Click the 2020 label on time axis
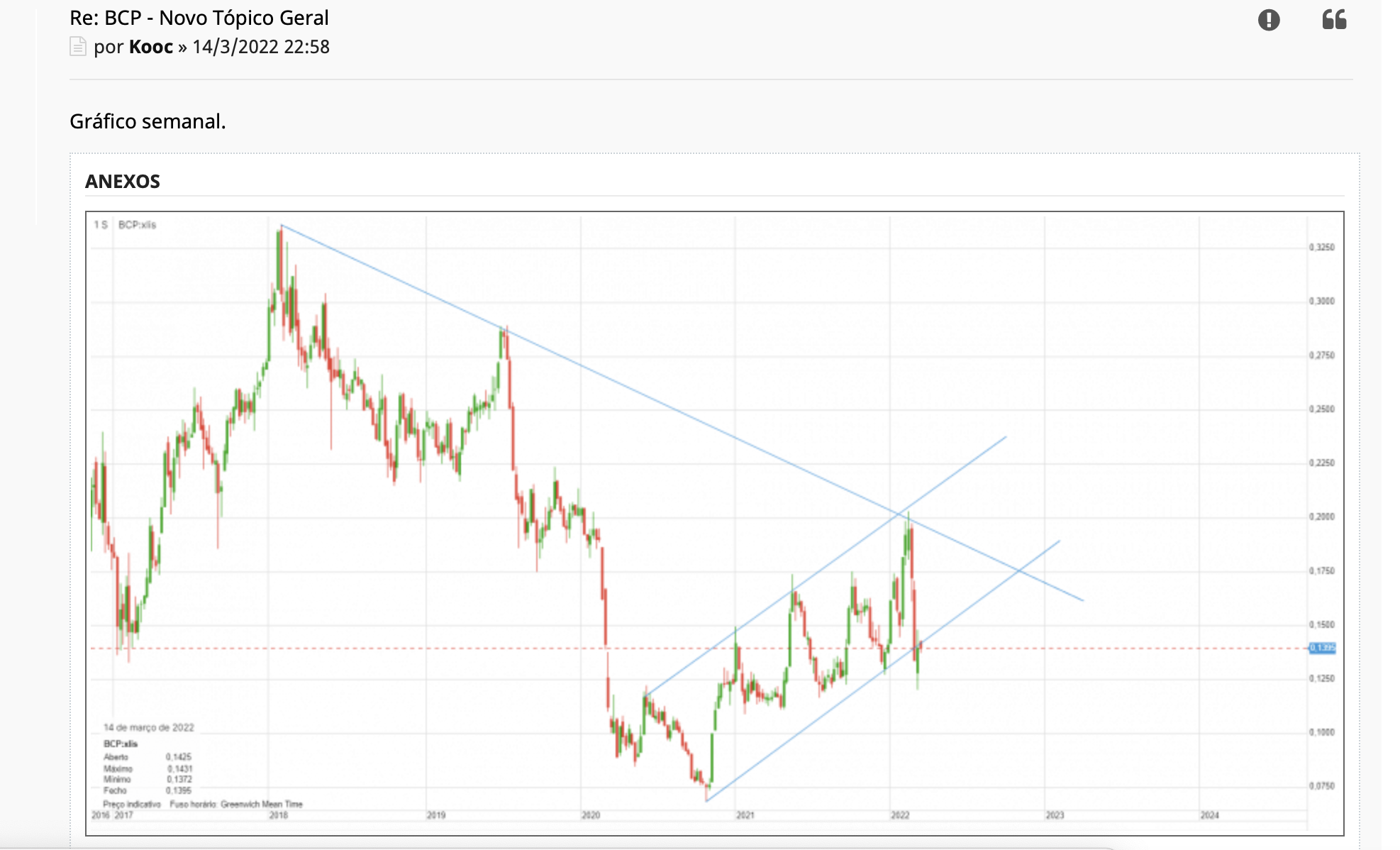The height and width of the screenshot is (850, 1400). [x=591, y=815]
